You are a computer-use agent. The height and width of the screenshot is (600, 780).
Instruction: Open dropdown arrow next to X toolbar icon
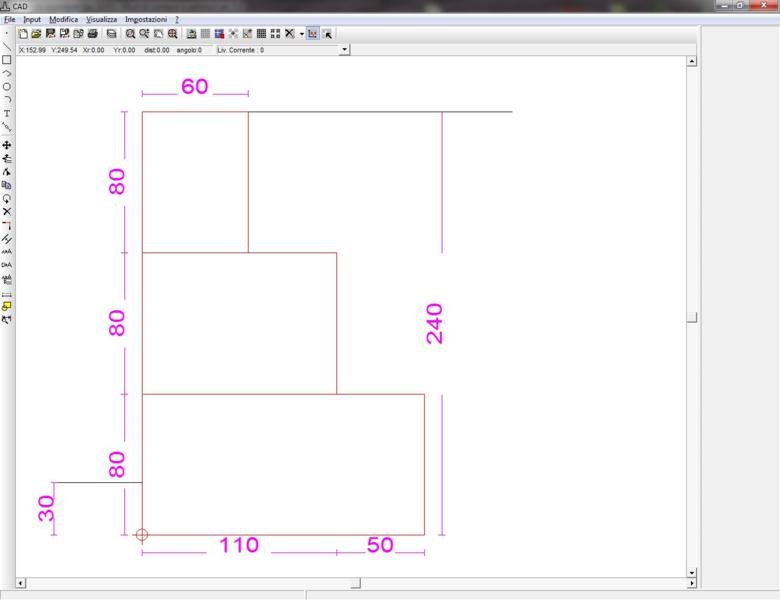pos(301,34)
